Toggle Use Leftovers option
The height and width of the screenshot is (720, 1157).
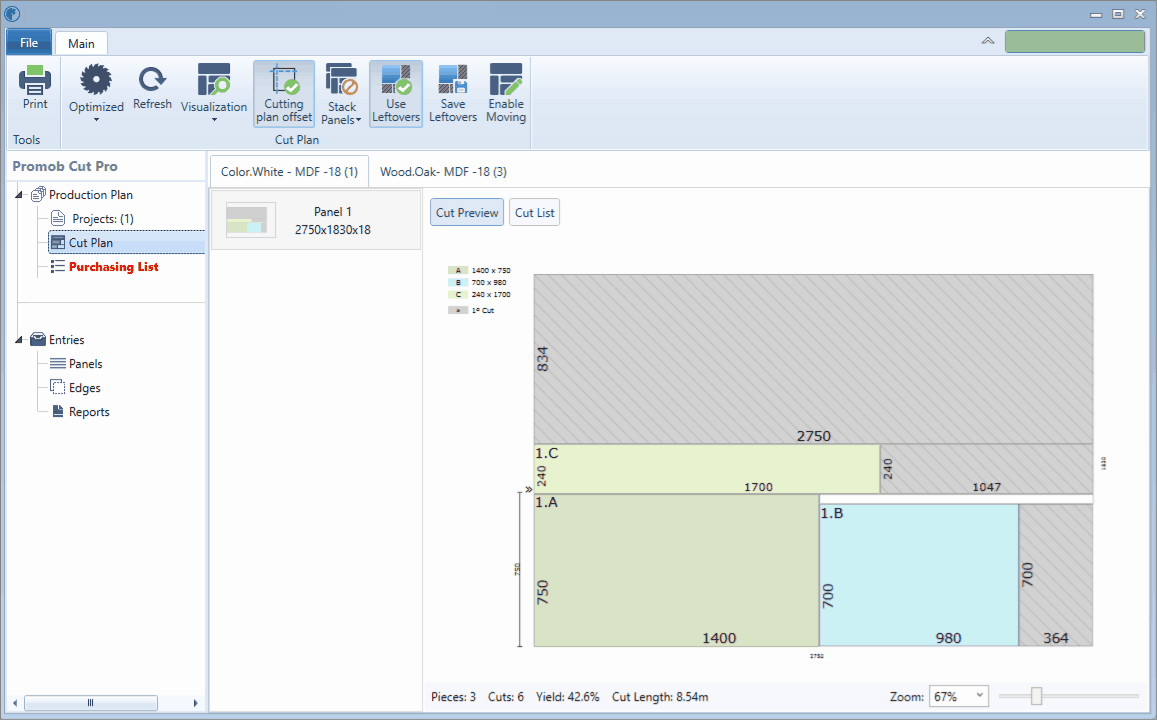396,94
